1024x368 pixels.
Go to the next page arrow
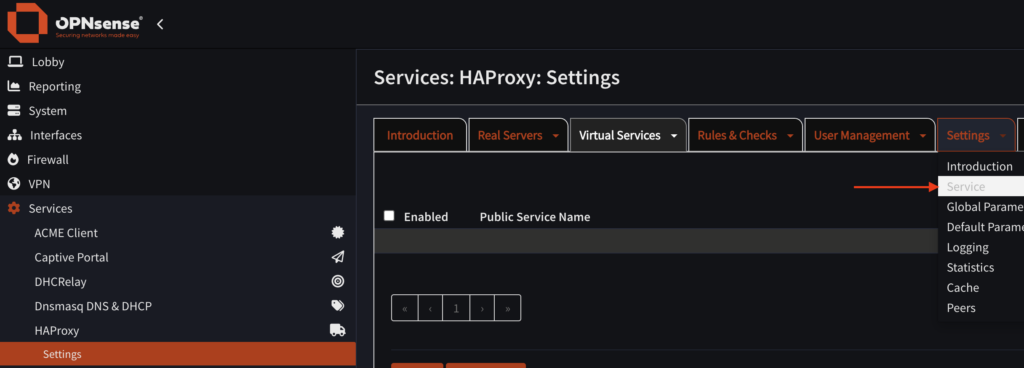click(482, 308)
